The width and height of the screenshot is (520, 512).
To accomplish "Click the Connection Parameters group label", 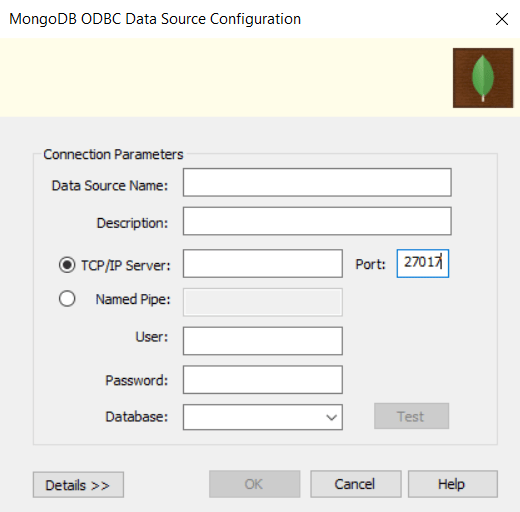I will click(113, 154).
